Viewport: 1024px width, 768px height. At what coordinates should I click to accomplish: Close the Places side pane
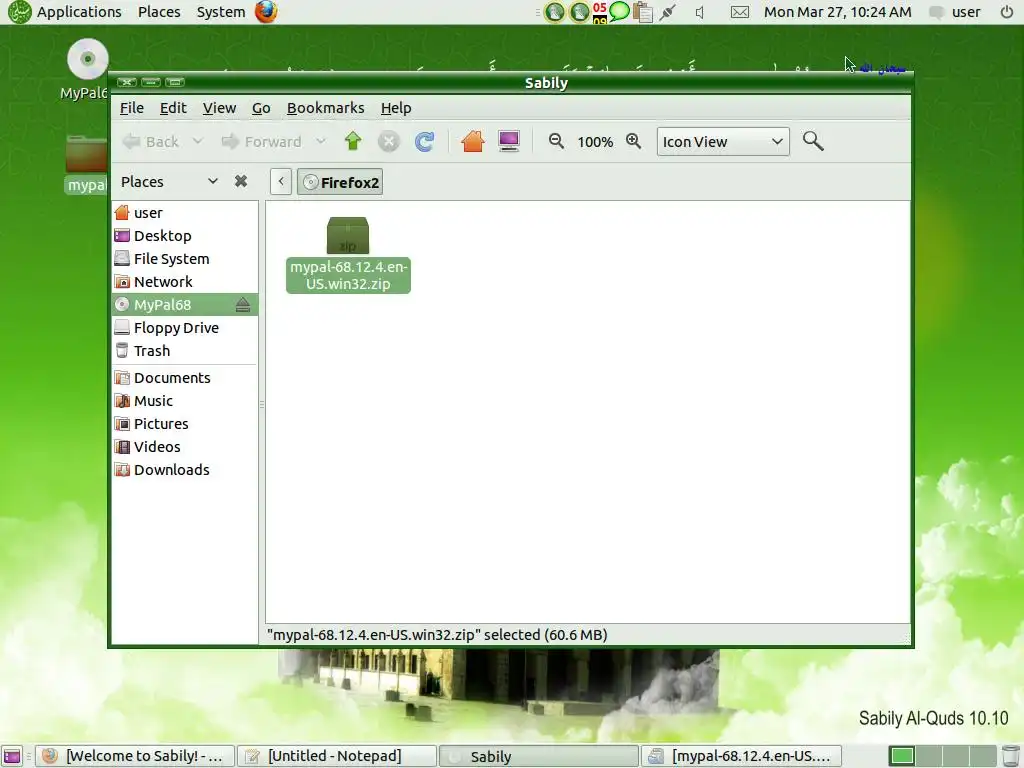pos(241,182)
